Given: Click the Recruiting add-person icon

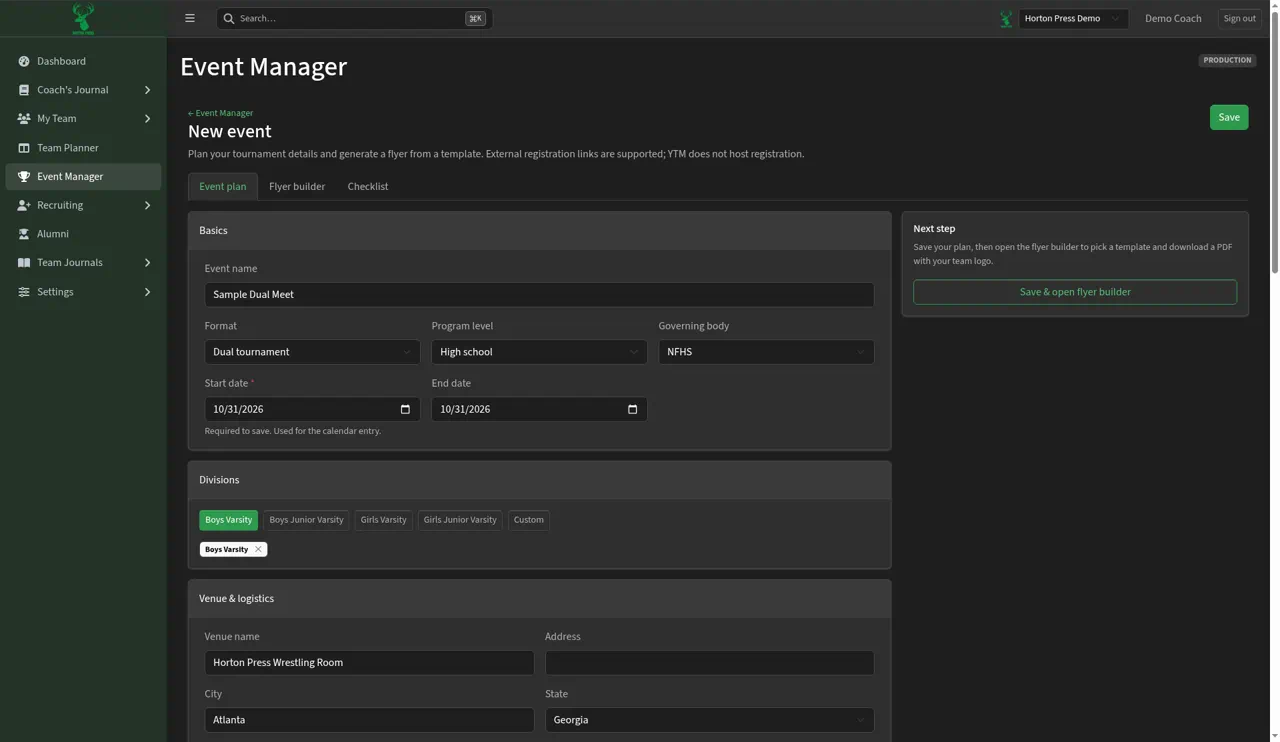Looking at the screenshot, I should pos(24,205).
